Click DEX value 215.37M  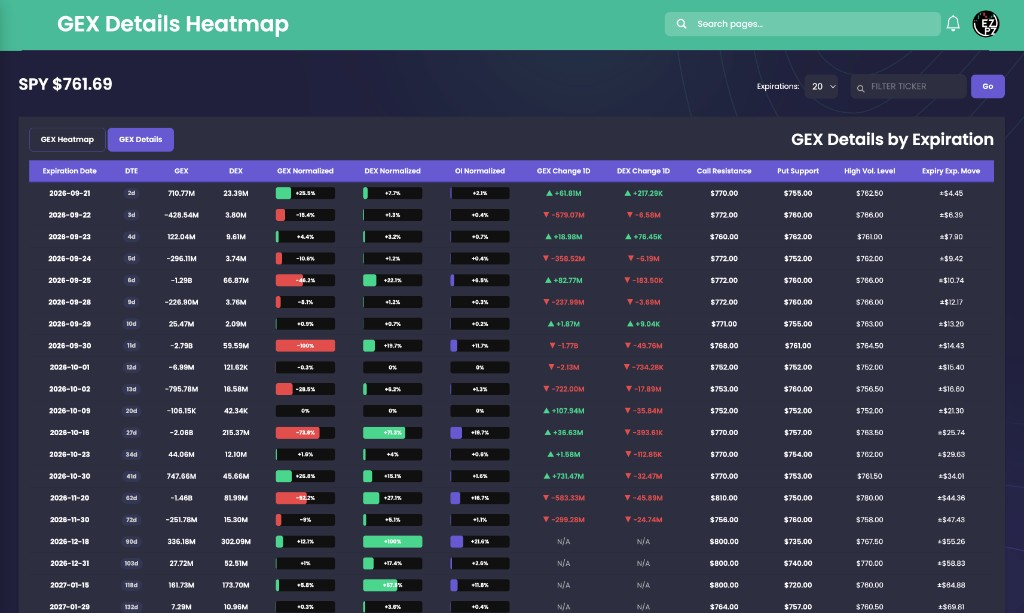click(236, 433)
